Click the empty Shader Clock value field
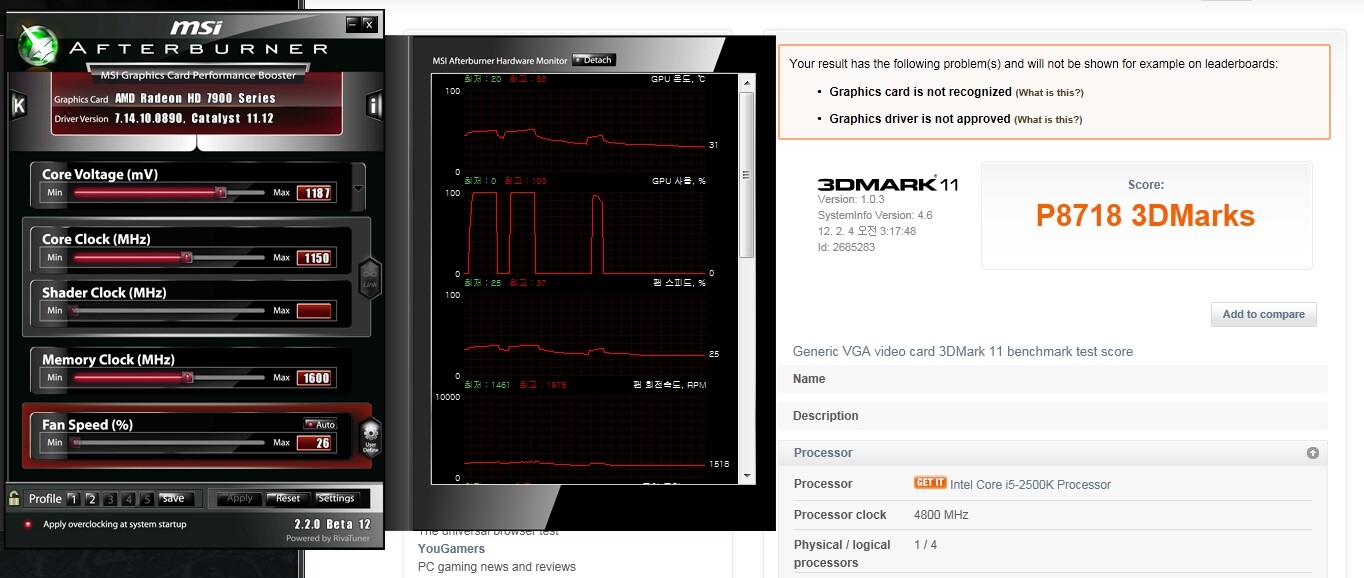This screenshot has height=578, width=1364. coord(314,311)
